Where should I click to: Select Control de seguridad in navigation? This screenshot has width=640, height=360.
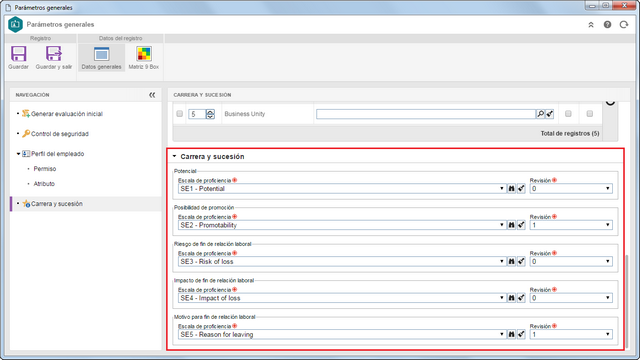(x=60, y=134)
